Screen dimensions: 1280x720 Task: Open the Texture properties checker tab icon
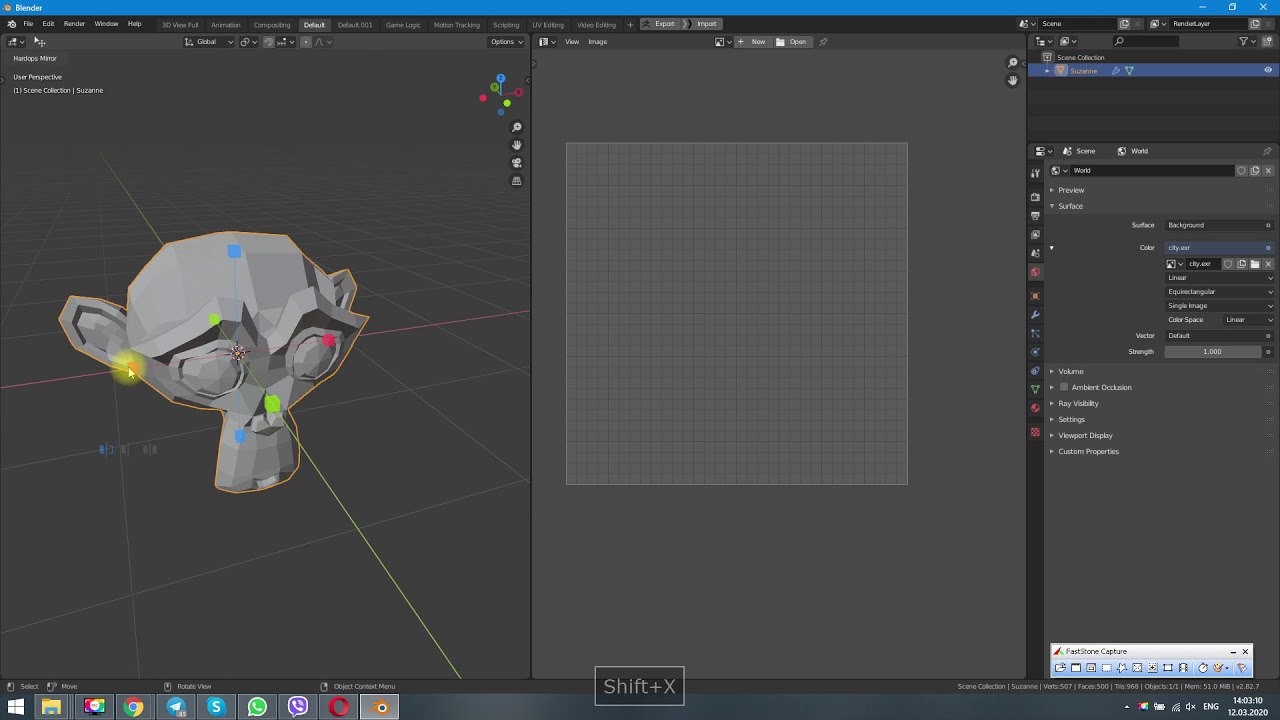(1035, 432)
